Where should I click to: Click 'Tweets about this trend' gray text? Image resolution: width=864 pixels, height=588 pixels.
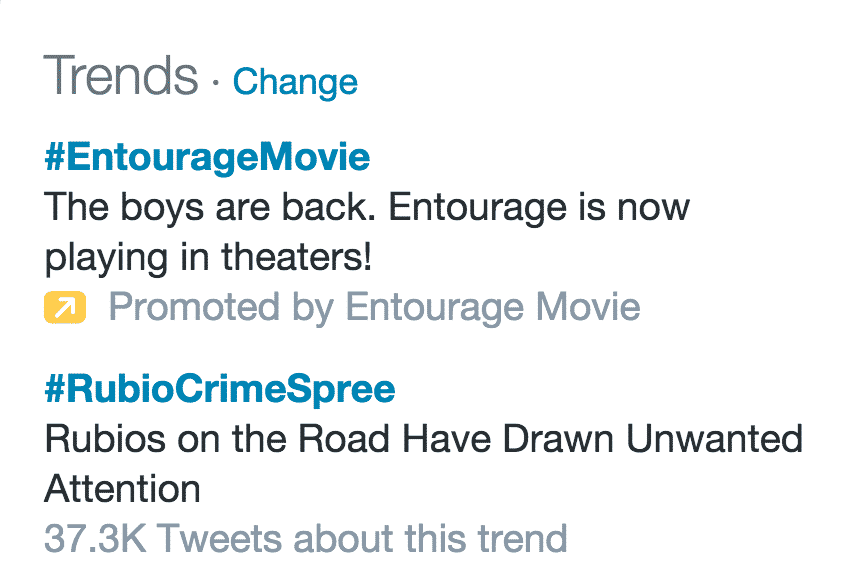(x=363, y=538)
